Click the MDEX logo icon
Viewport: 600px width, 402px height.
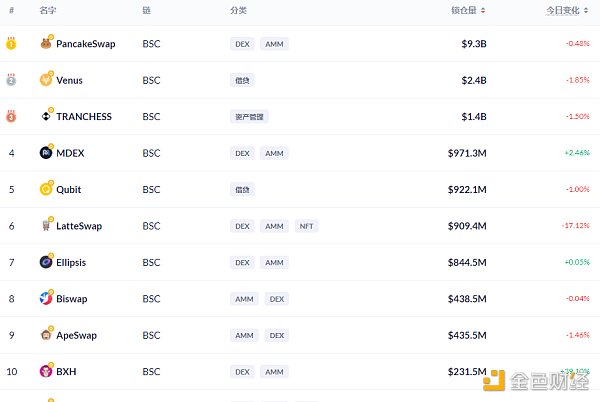pos(46,153)
